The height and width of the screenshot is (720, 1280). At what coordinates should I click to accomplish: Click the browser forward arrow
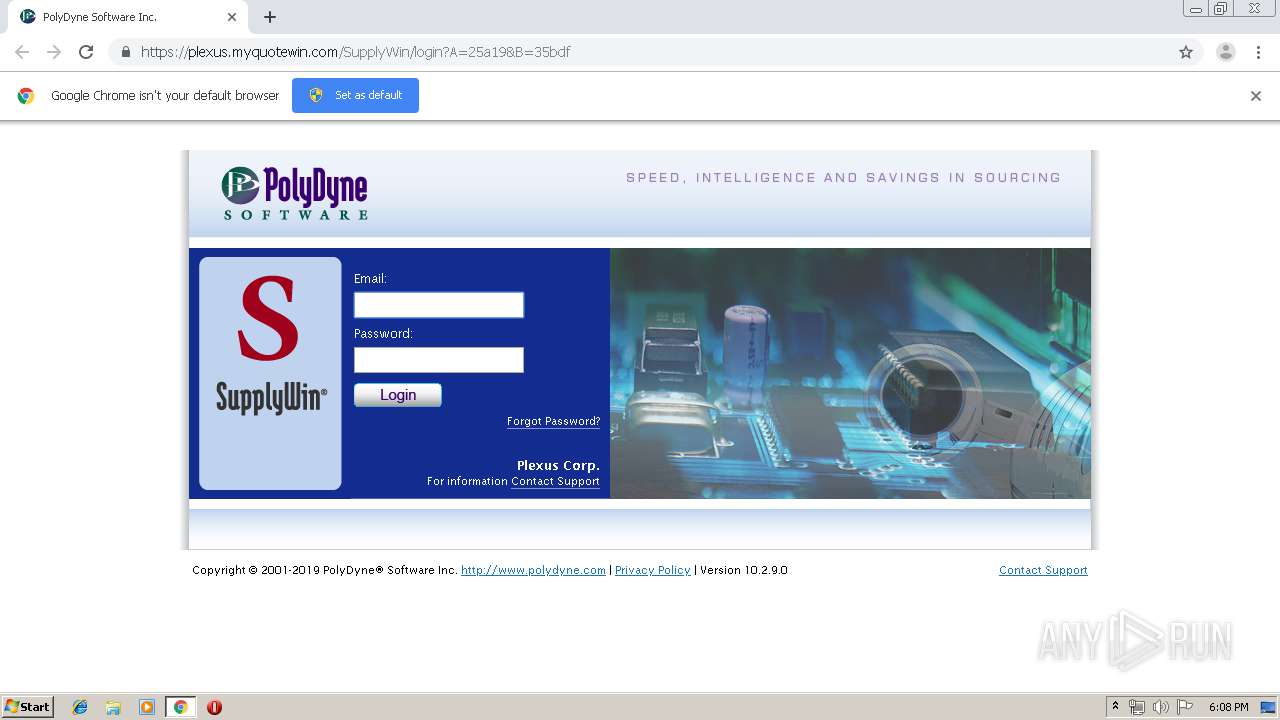click(x=54, y=52)
